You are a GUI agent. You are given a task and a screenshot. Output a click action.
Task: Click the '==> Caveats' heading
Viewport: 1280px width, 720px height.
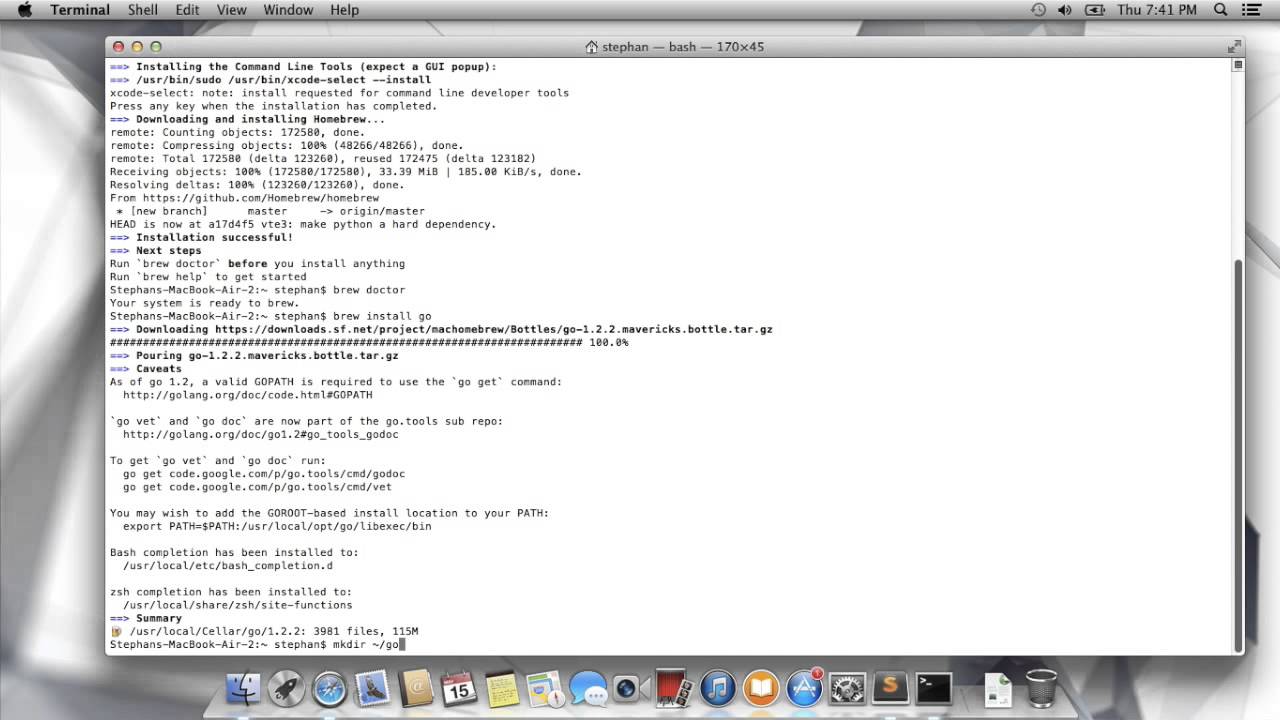(146, 369)
